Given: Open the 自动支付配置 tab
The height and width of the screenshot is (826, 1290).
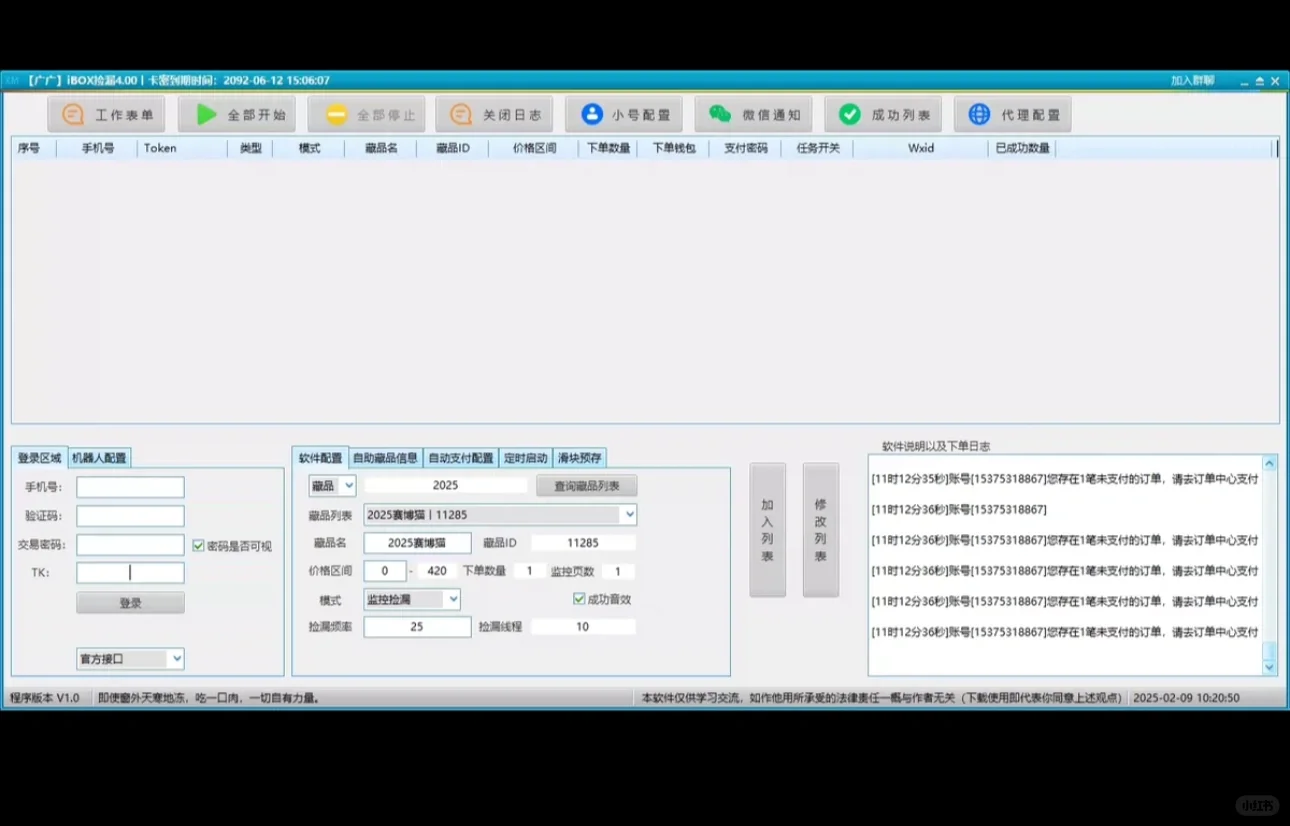Looking at the screenshot, I should [x=461, y=458].
